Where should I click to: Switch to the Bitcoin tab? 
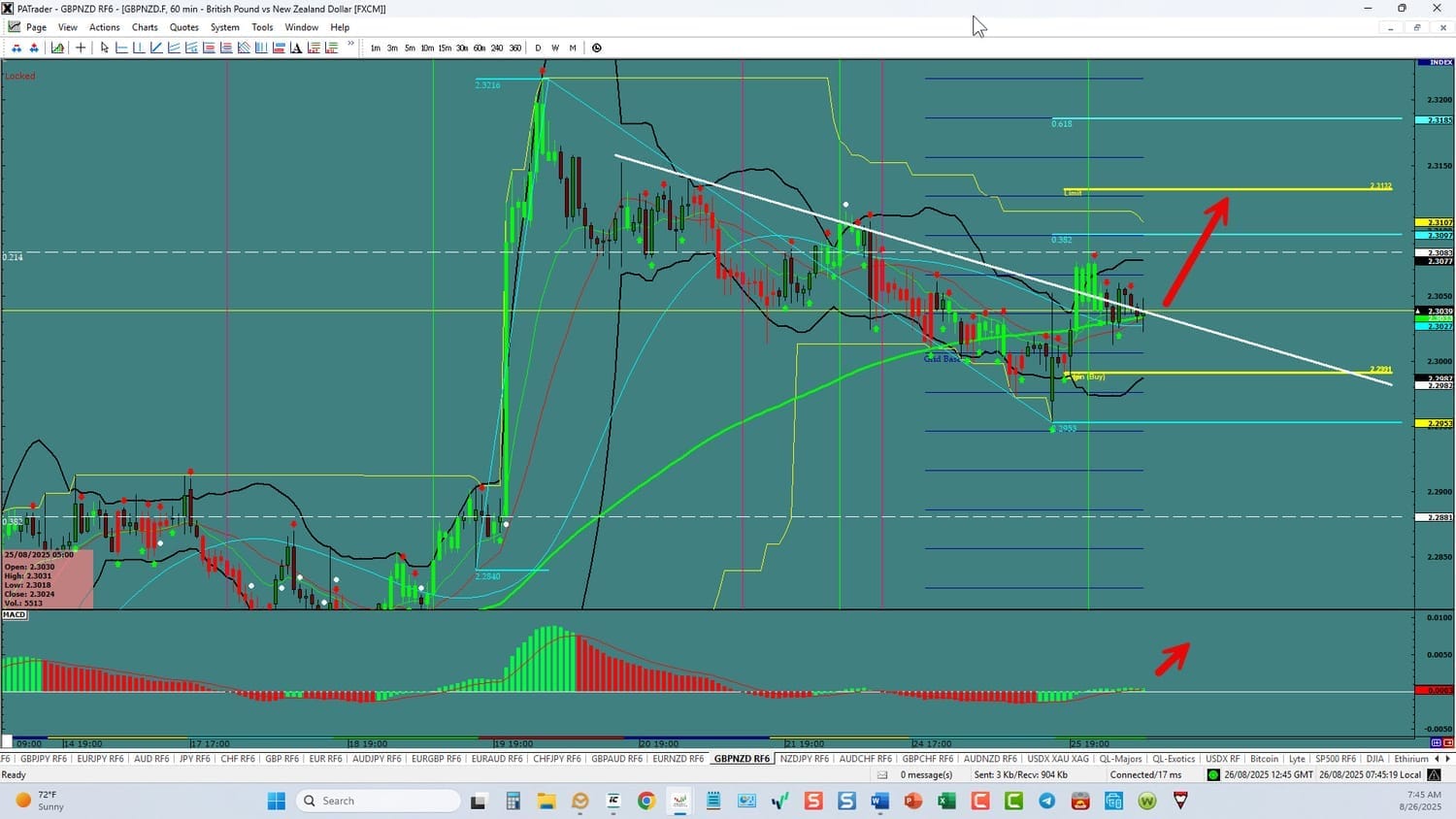1264,759
